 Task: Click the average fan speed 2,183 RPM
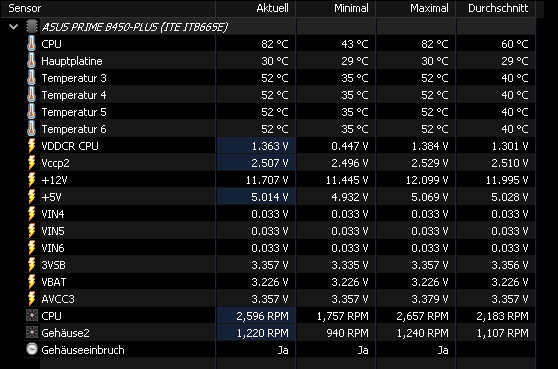click(x=502, y=316)
